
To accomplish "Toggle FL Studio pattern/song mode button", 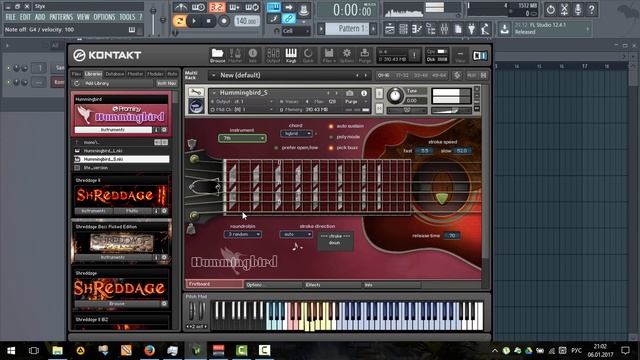I will [x=179, y=20].
